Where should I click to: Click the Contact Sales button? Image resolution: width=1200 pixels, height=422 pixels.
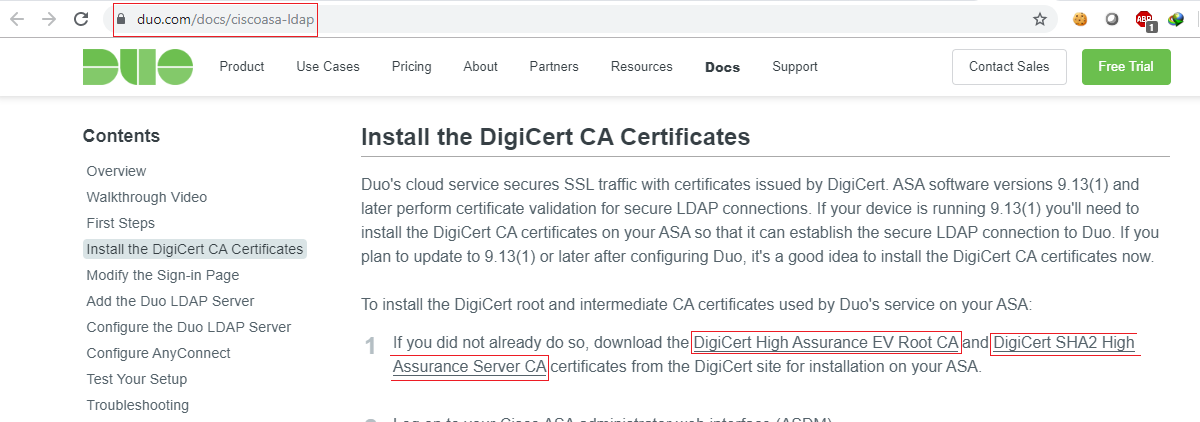(1009, 67)
